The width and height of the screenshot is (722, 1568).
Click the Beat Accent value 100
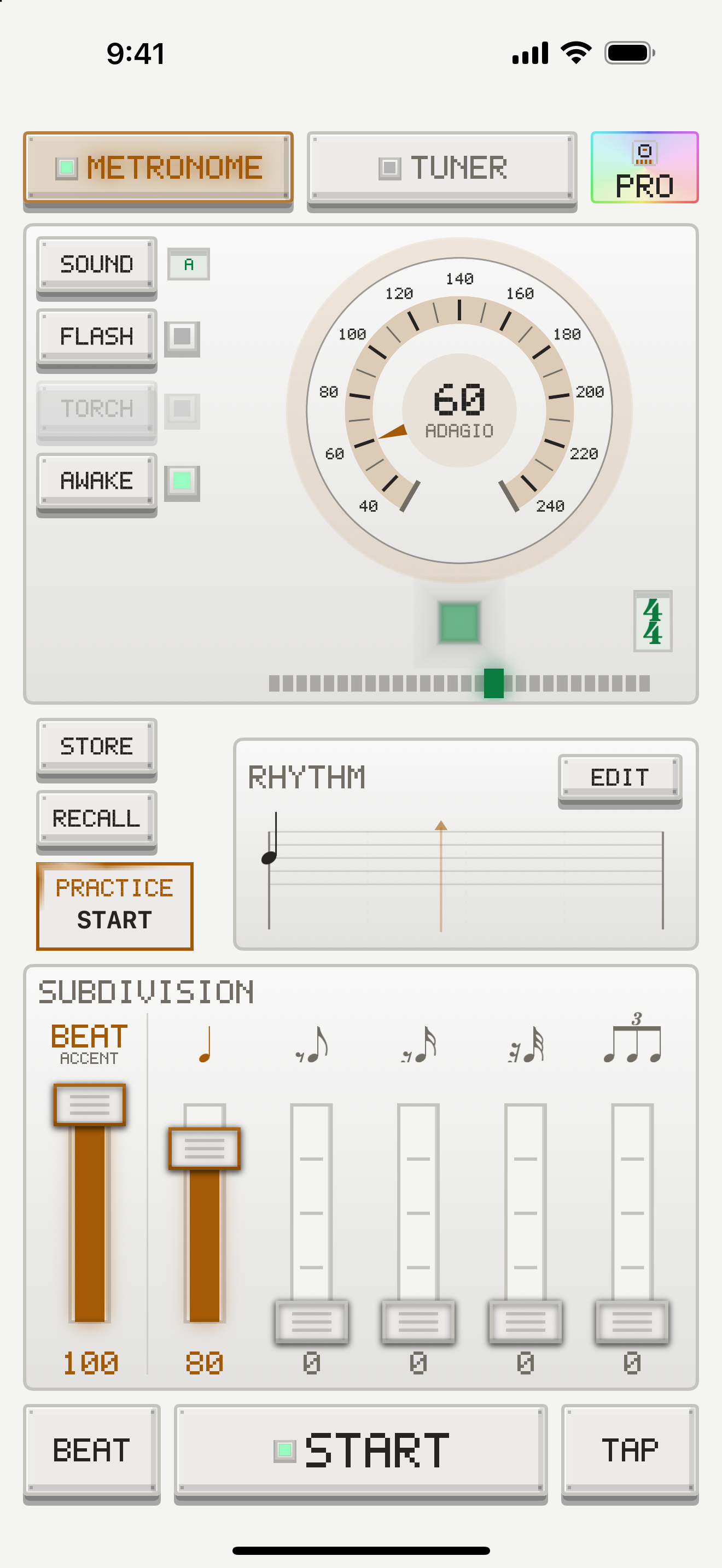point(90,1363)
